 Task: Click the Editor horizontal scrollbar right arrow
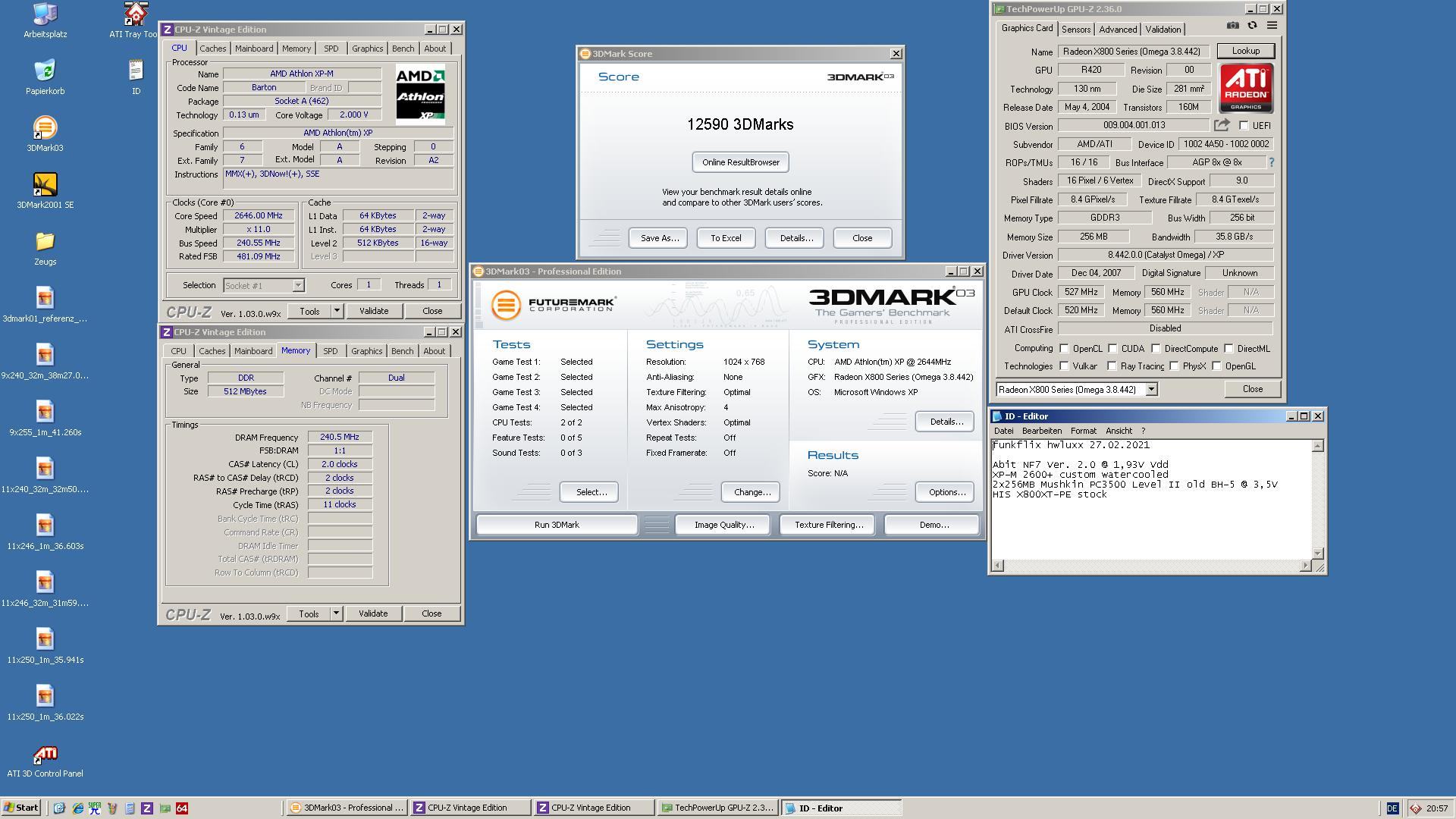tap(1305, 566)
